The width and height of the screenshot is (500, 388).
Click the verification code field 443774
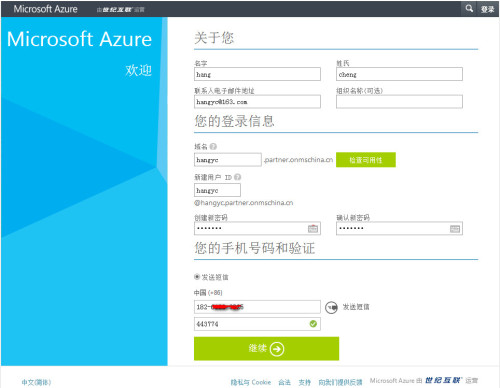pyautogui.click(x=257, y=324)
